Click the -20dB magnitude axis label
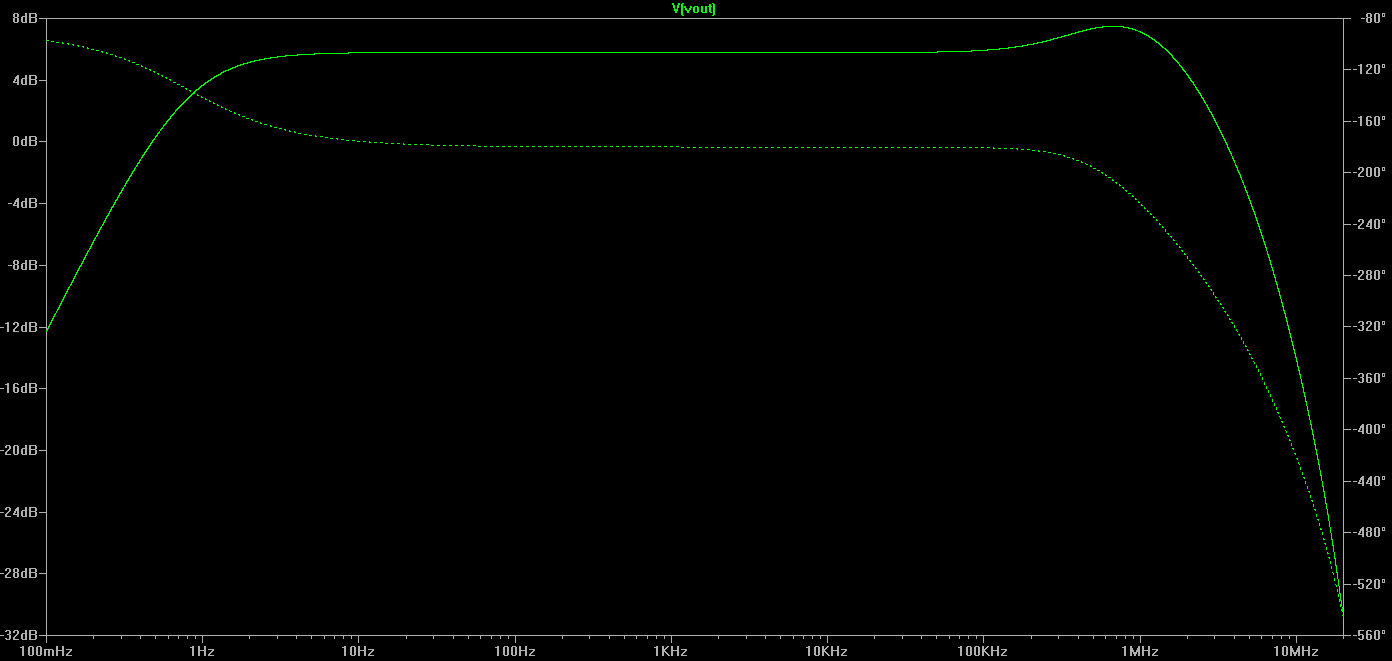Screen dimensions: 1392x661 coord(21,450)
